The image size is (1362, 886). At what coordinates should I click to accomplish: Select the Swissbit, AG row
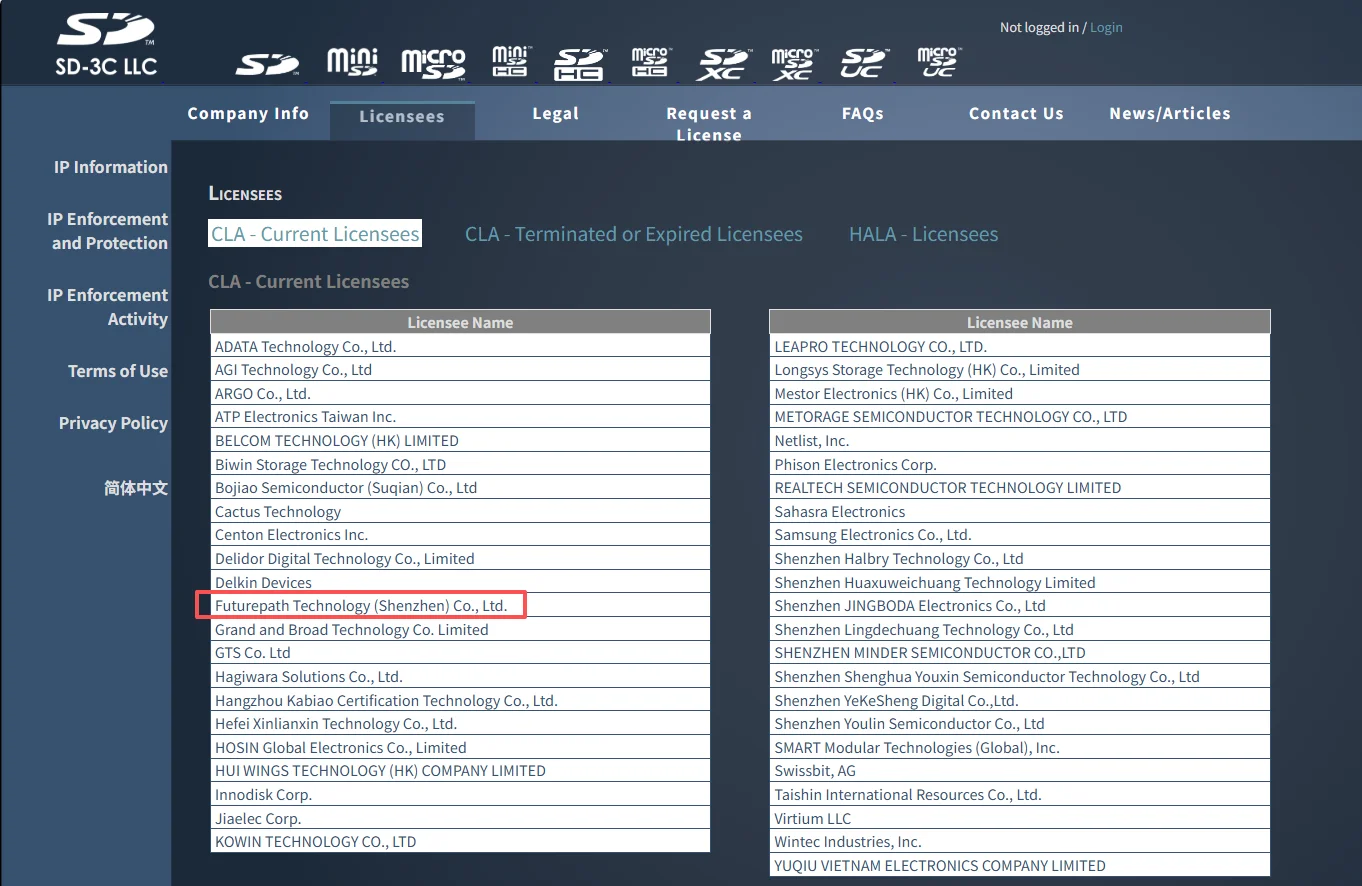point(1020,771)
